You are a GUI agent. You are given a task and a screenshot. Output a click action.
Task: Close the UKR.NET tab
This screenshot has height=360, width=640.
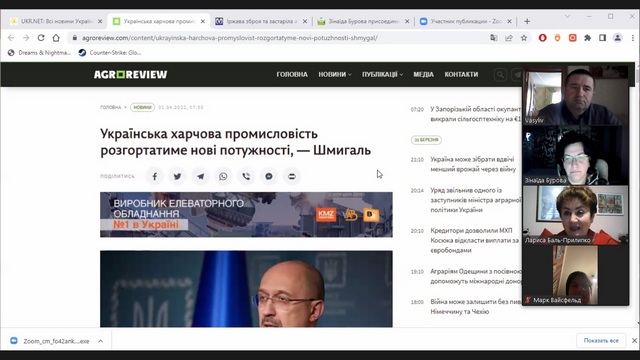coord(100,21)
